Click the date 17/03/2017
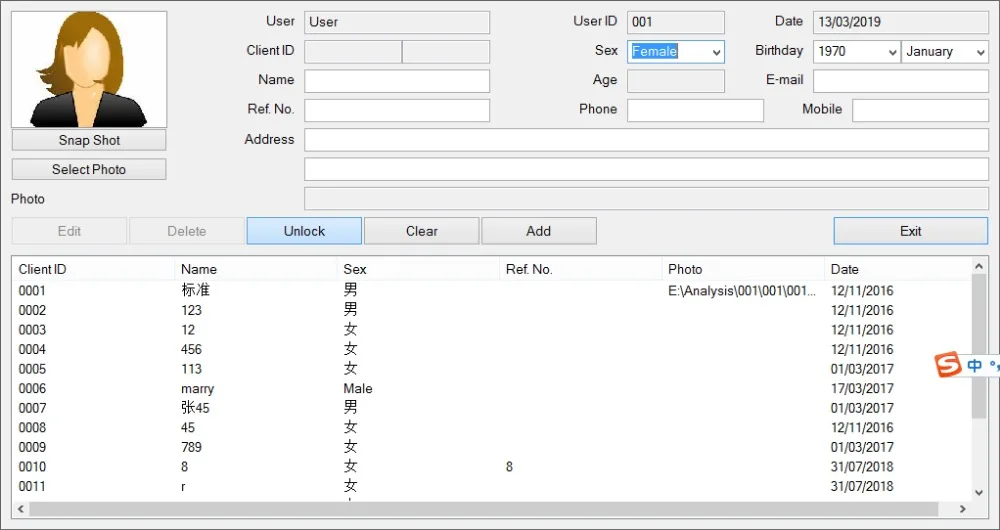The height and width of the screenshot is (530, 1000). (862, 388)
